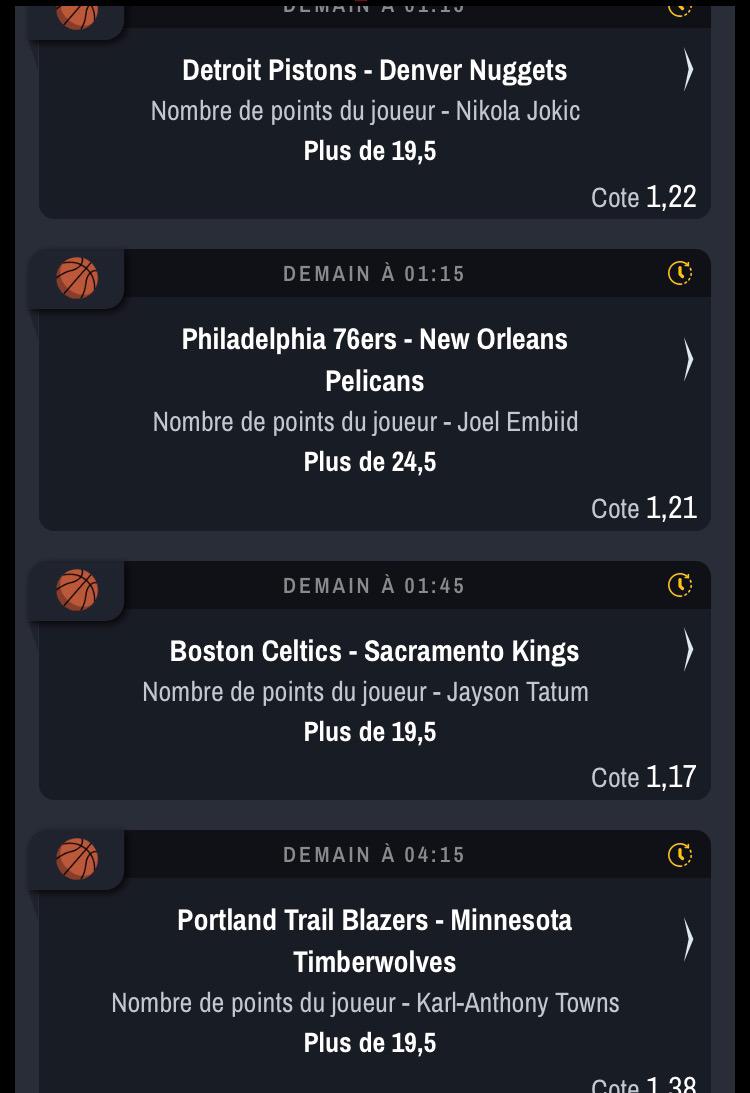Open Boston Celtics - Sacramento Kings match

pos(374,651)
